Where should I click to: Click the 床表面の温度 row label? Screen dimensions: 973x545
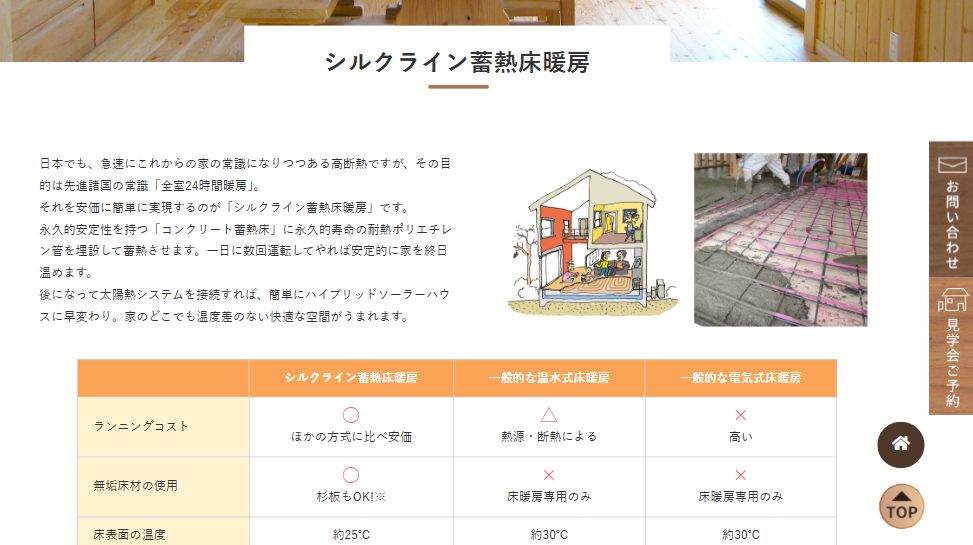[129, 534]
